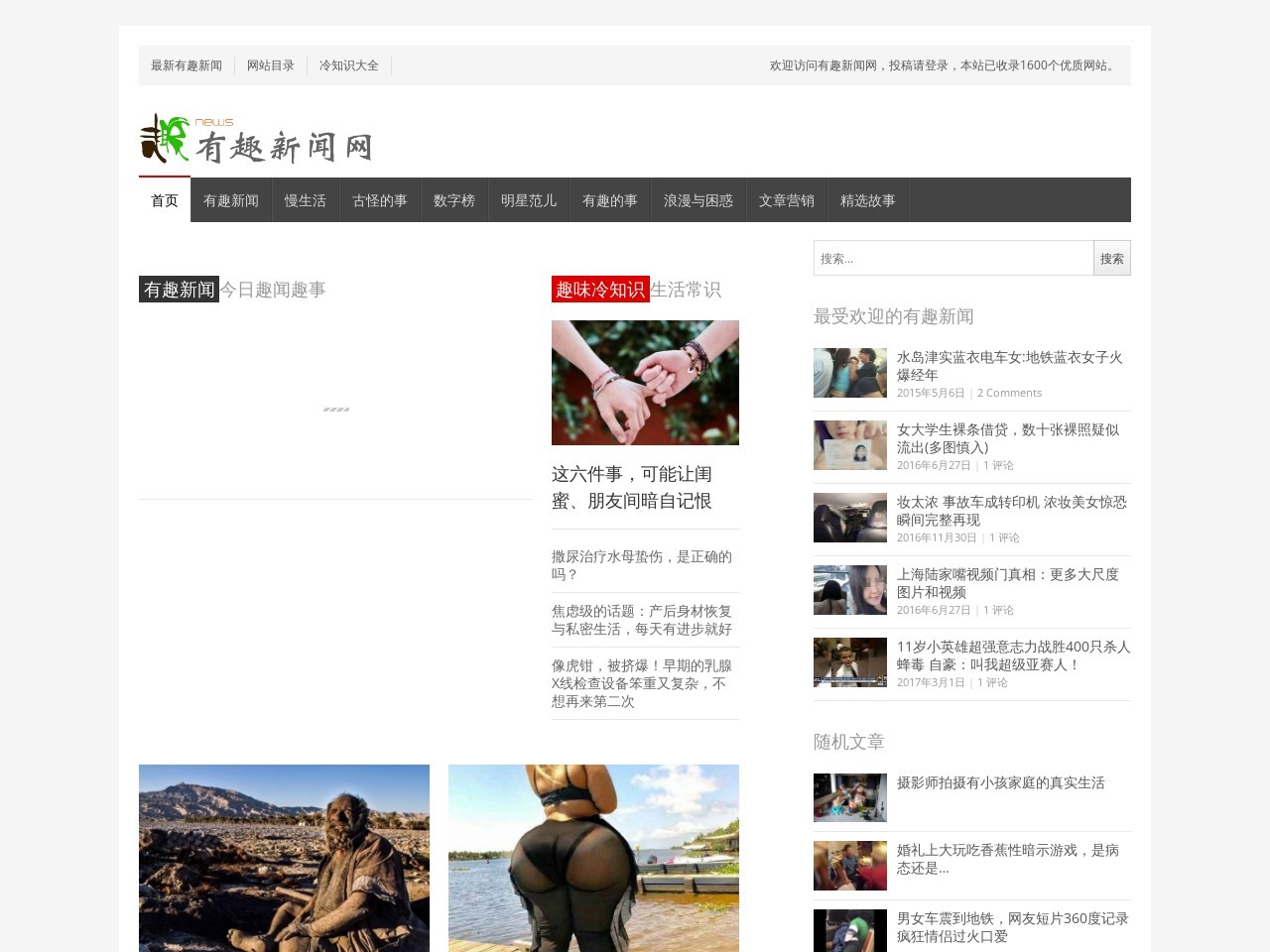Select the 古怪的事 navigation item
This screenshot has width=1270, height=952.
click(380, 199)
